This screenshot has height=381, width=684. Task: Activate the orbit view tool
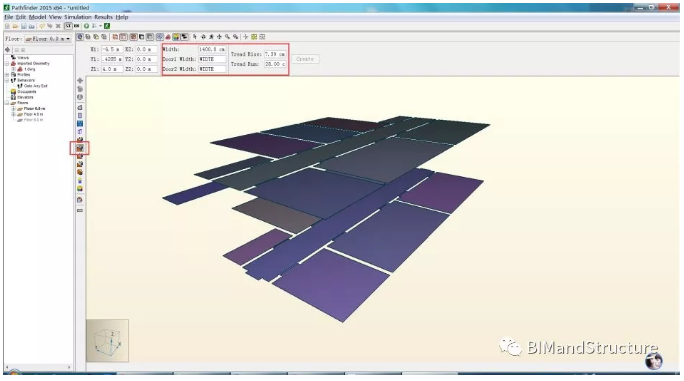click(x=204, y=37)
